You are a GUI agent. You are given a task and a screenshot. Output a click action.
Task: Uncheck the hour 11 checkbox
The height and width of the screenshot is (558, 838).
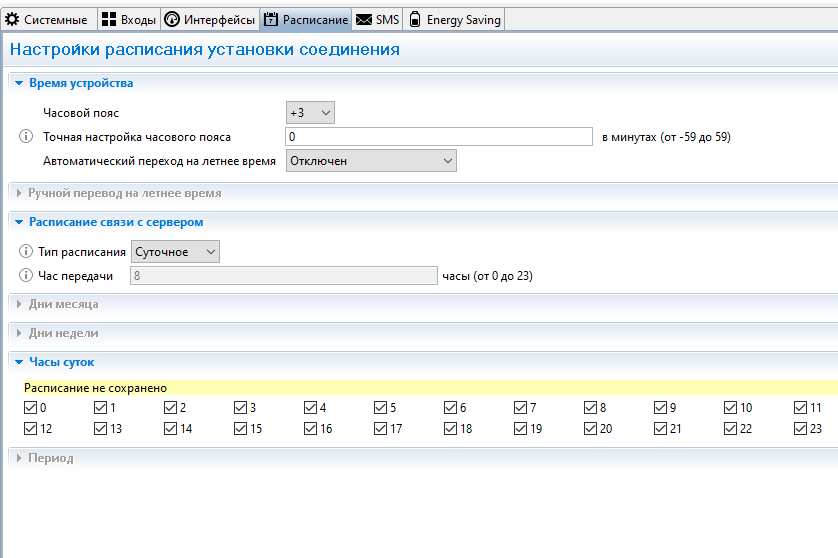pos(800,408)
